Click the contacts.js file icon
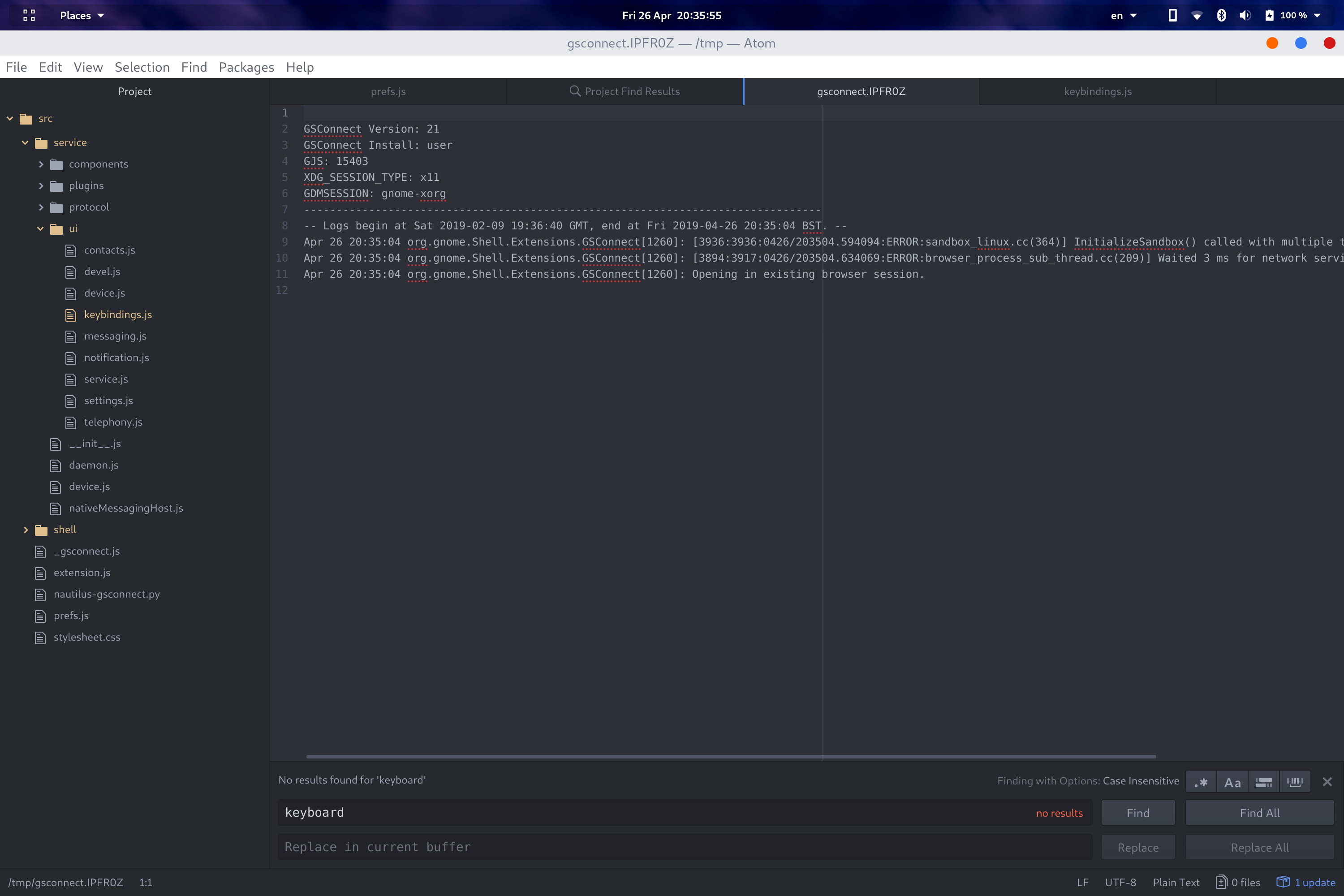The height and width of the screenshot is (896, 1344). point(71,250)
